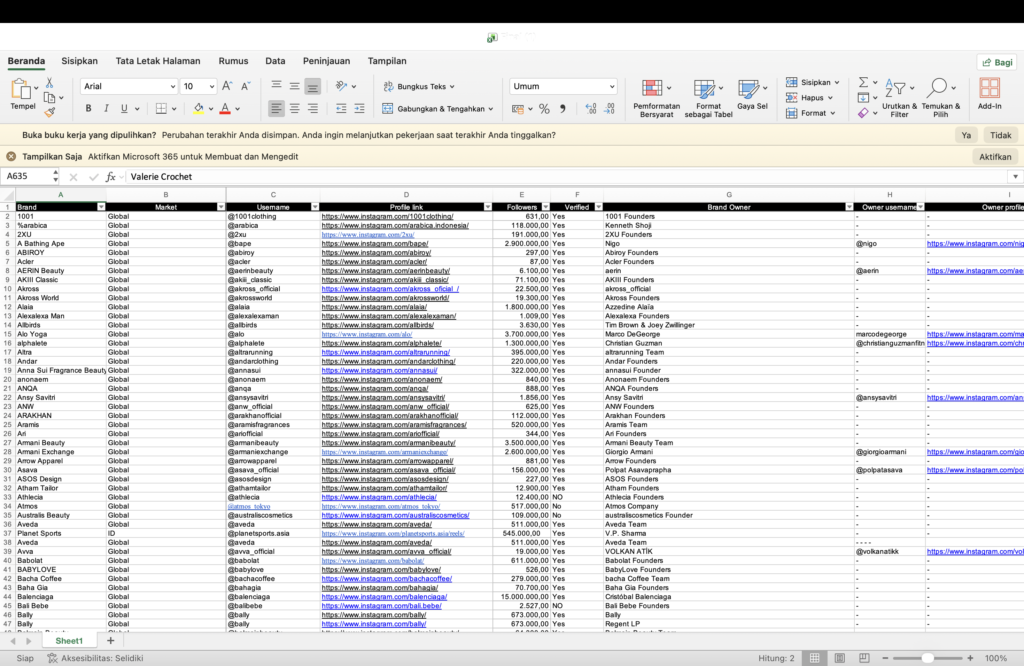Open Urutkan & Filter
The height and width of the screenshot is (666, 1024).
(899, 98)
